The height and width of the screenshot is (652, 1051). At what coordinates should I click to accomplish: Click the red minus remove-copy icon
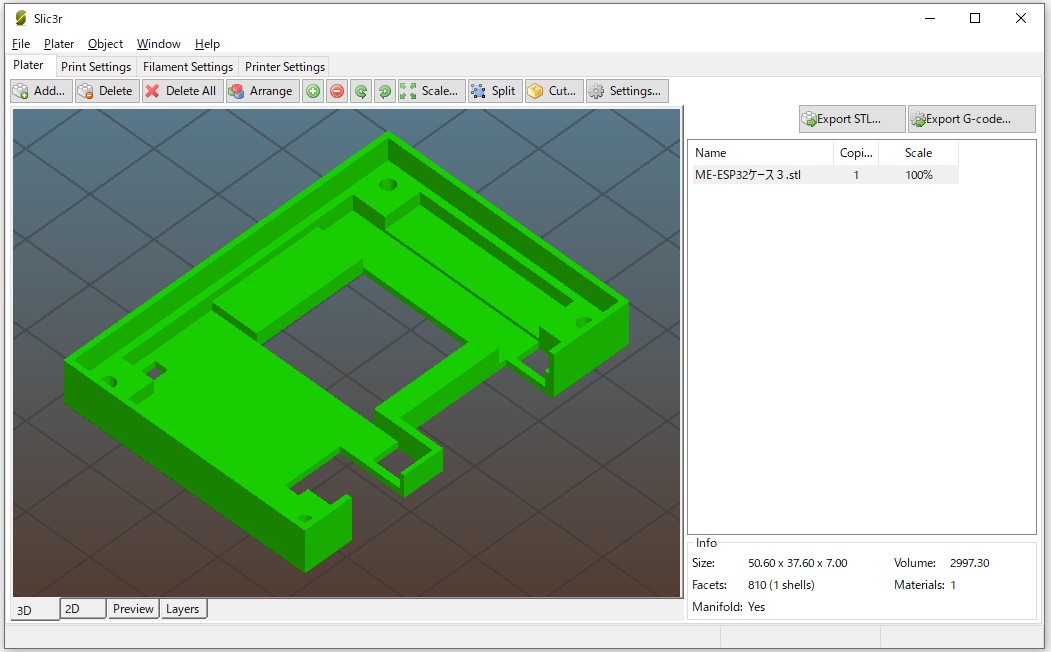(337, 91)
